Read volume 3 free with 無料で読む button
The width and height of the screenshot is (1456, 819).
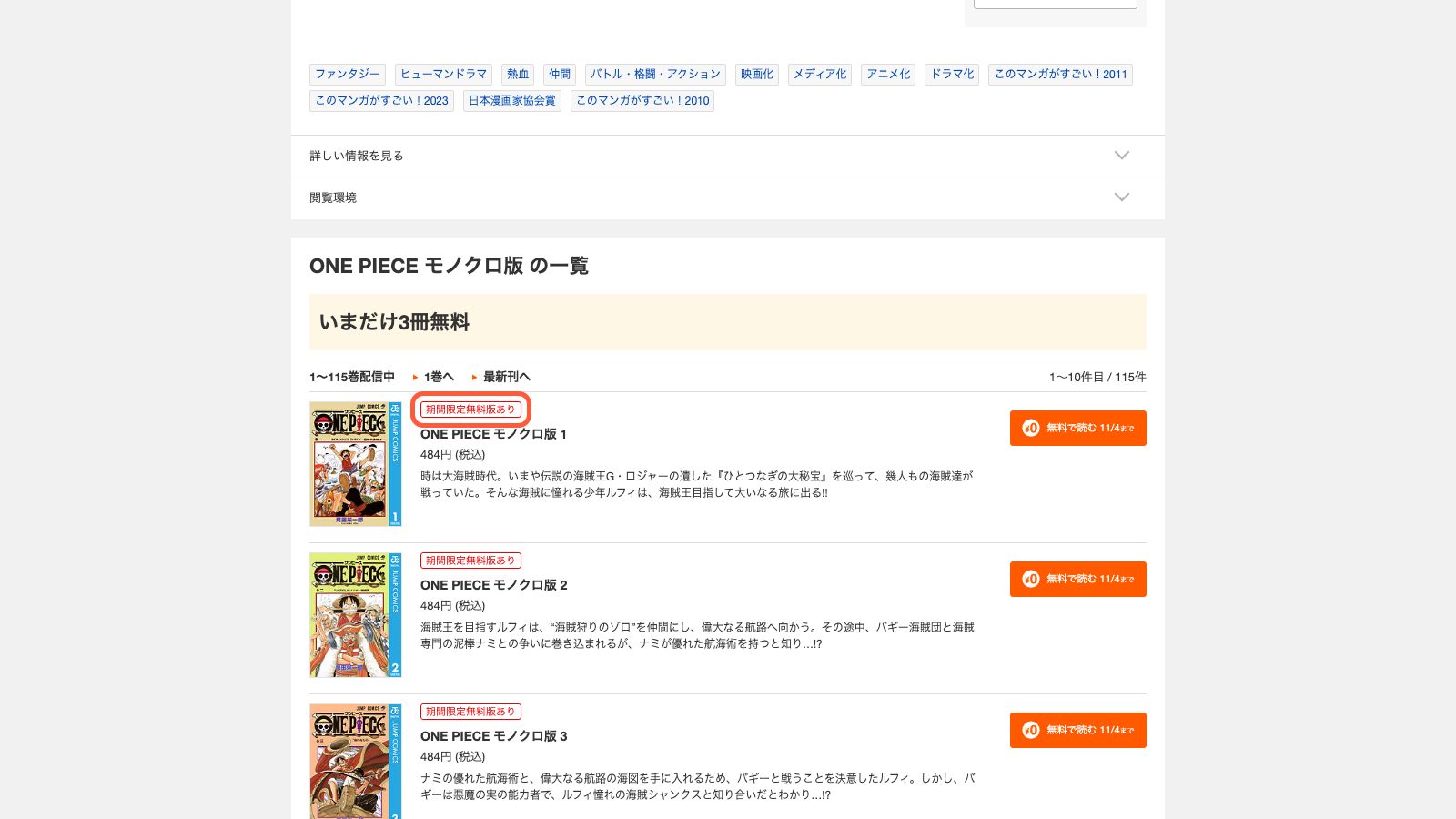1078,730
